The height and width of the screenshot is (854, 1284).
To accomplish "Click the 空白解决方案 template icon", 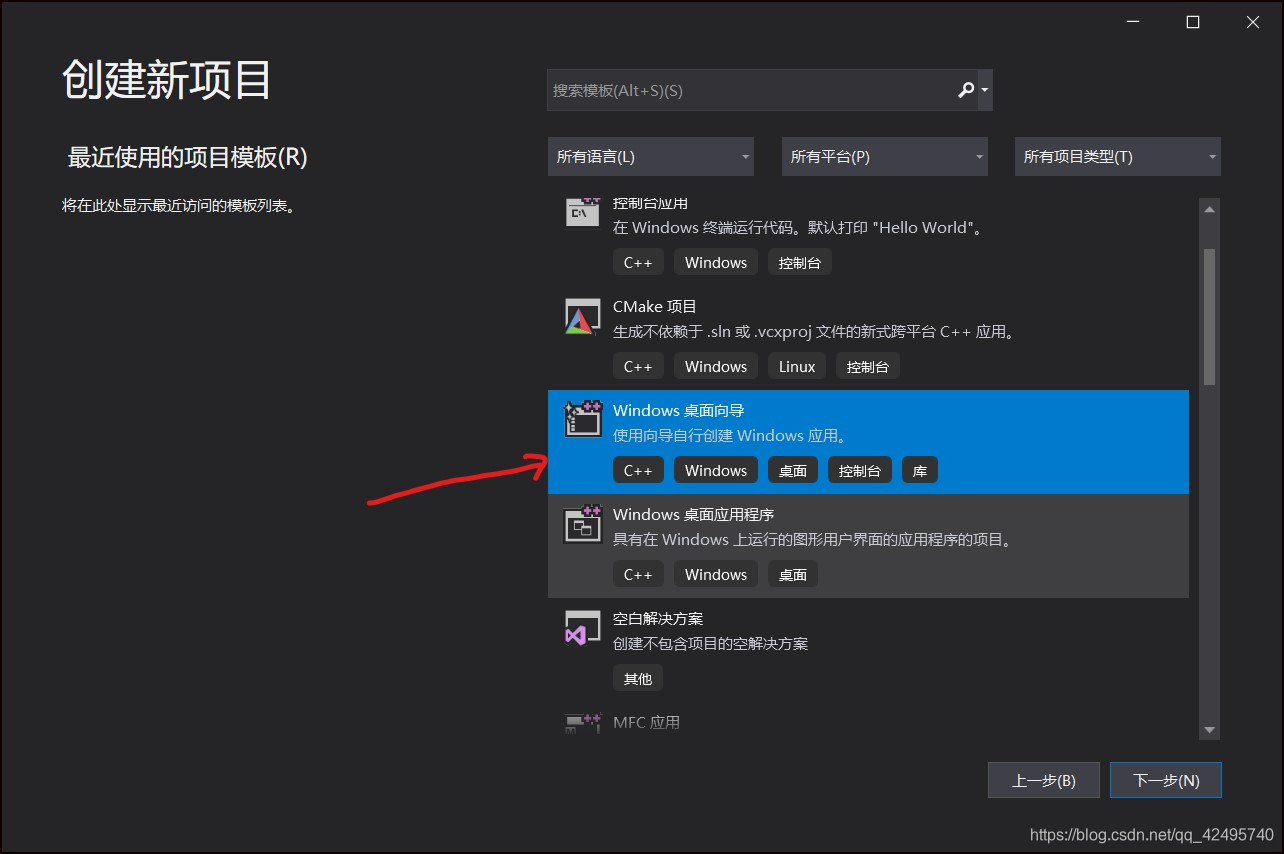I will tap(583, 627).
